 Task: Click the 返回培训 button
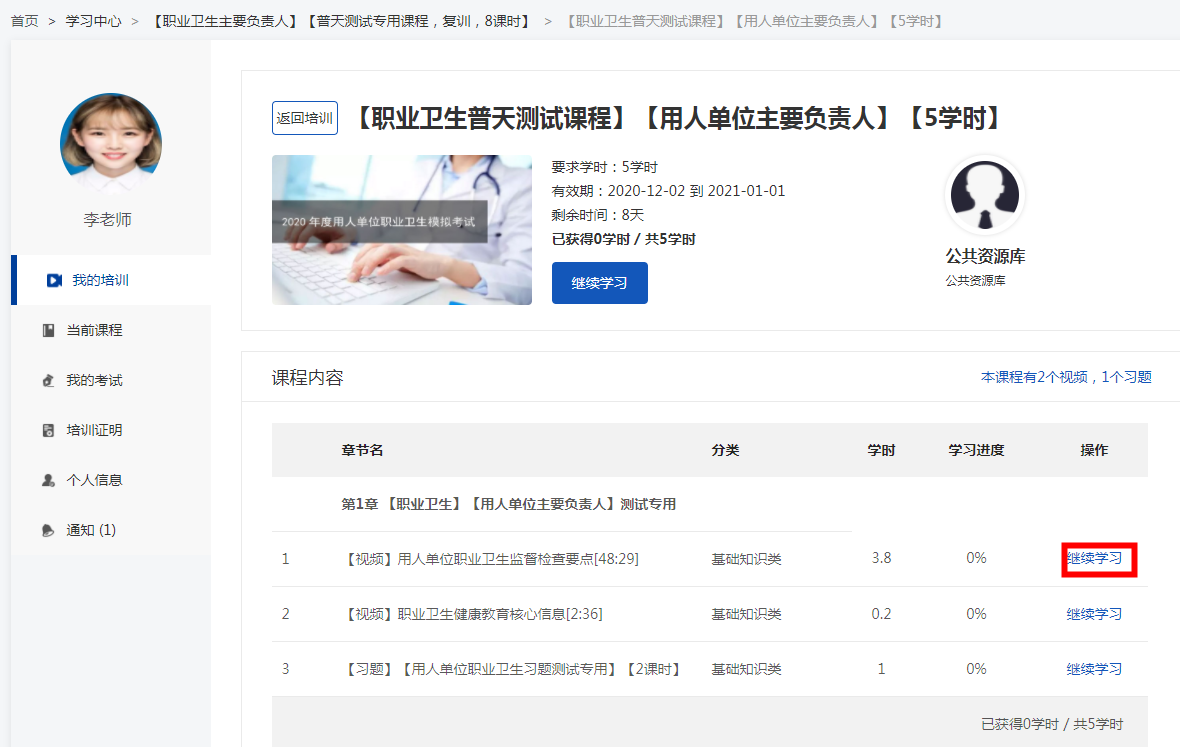tap(304, 118)
